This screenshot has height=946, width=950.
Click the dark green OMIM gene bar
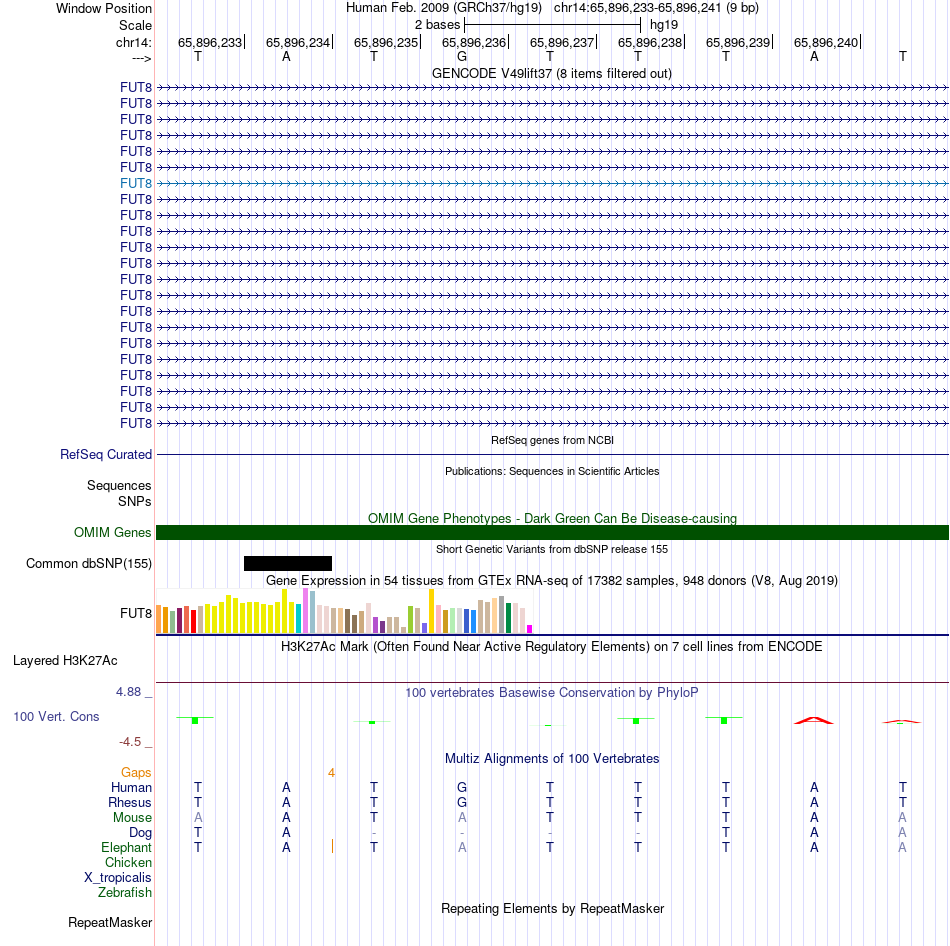click(552, 533)
